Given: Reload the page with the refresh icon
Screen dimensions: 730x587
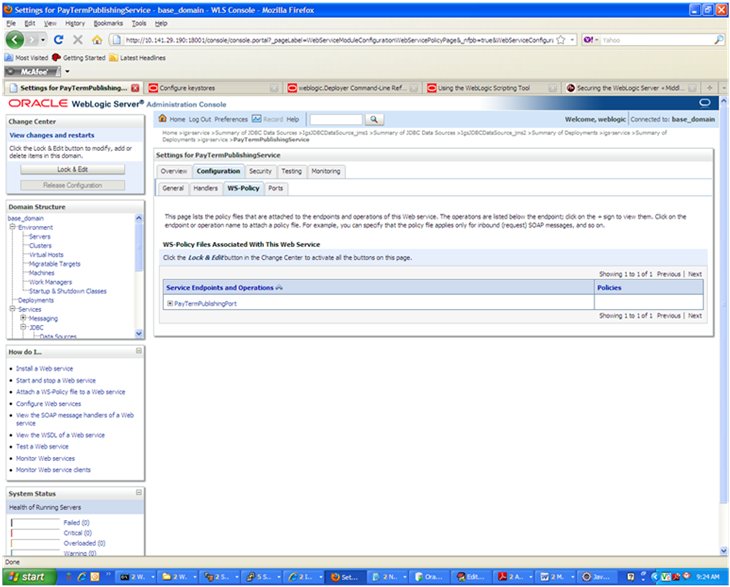Looking at the screenshot, I should (x=58, y=40).
